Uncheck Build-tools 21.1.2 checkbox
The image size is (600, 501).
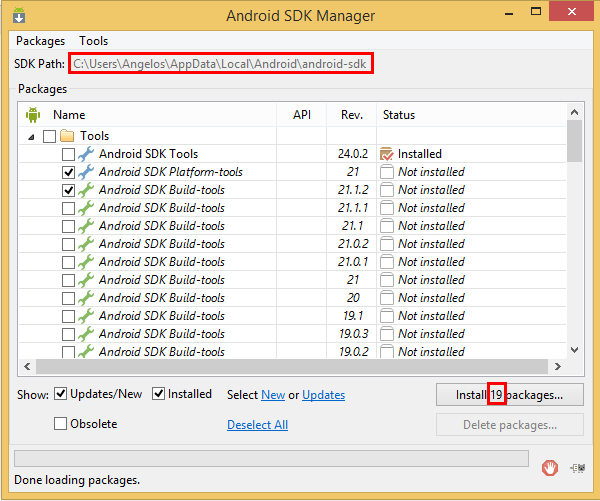click(x=68, y=190)
